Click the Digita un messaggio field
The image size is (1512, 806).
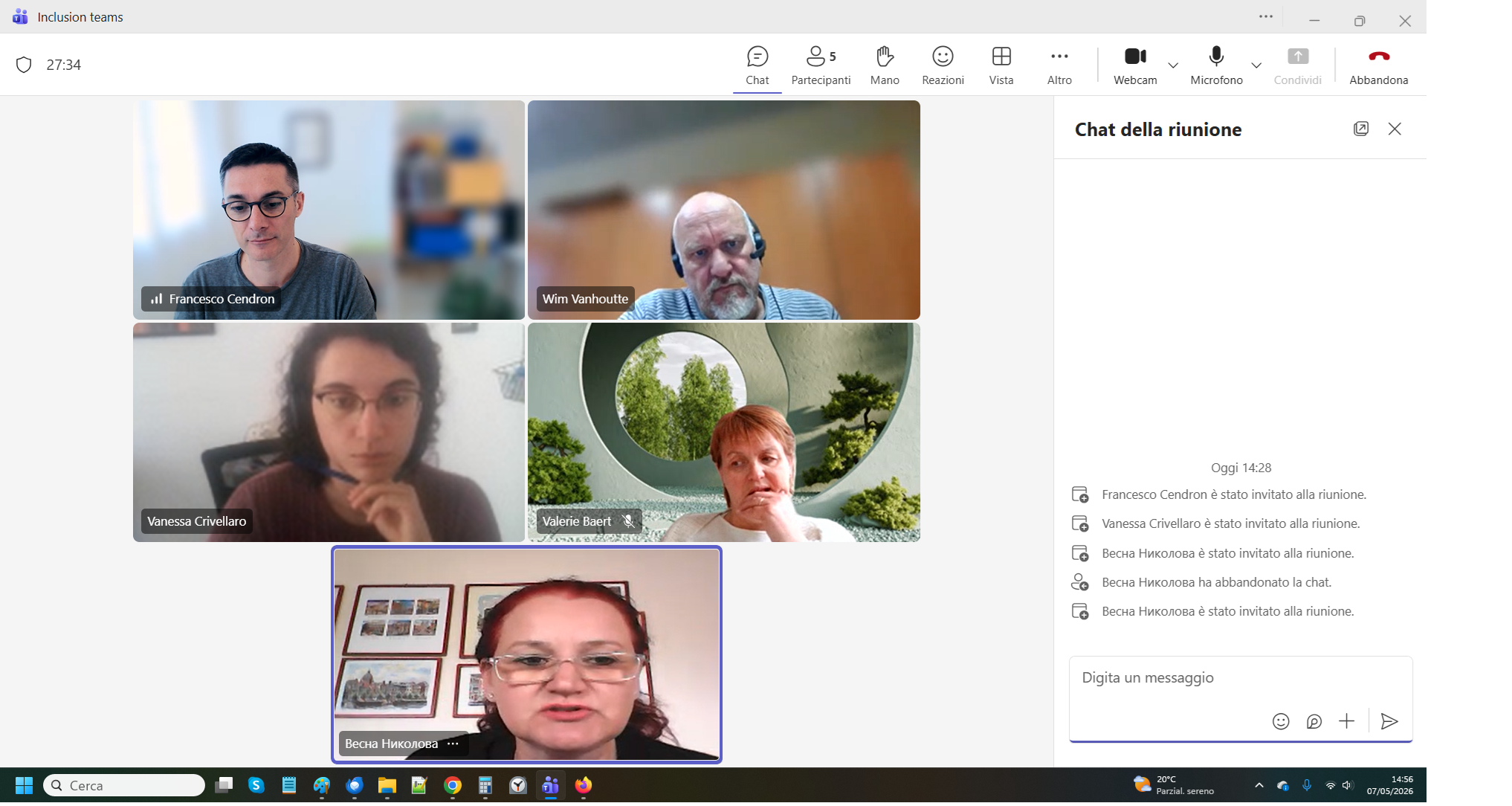(1240, 678)
